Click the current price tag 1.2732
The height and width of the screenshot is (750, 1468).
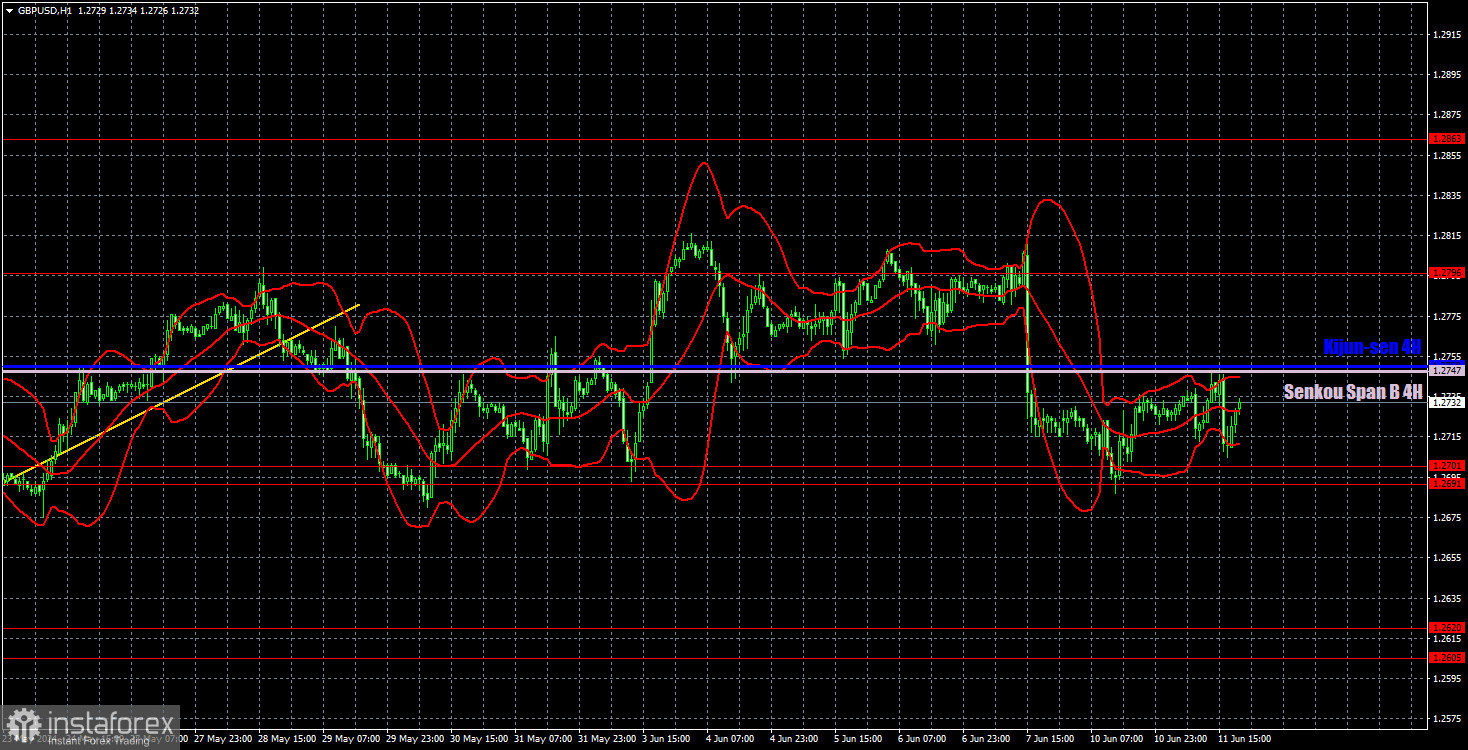pos(1447,401)
